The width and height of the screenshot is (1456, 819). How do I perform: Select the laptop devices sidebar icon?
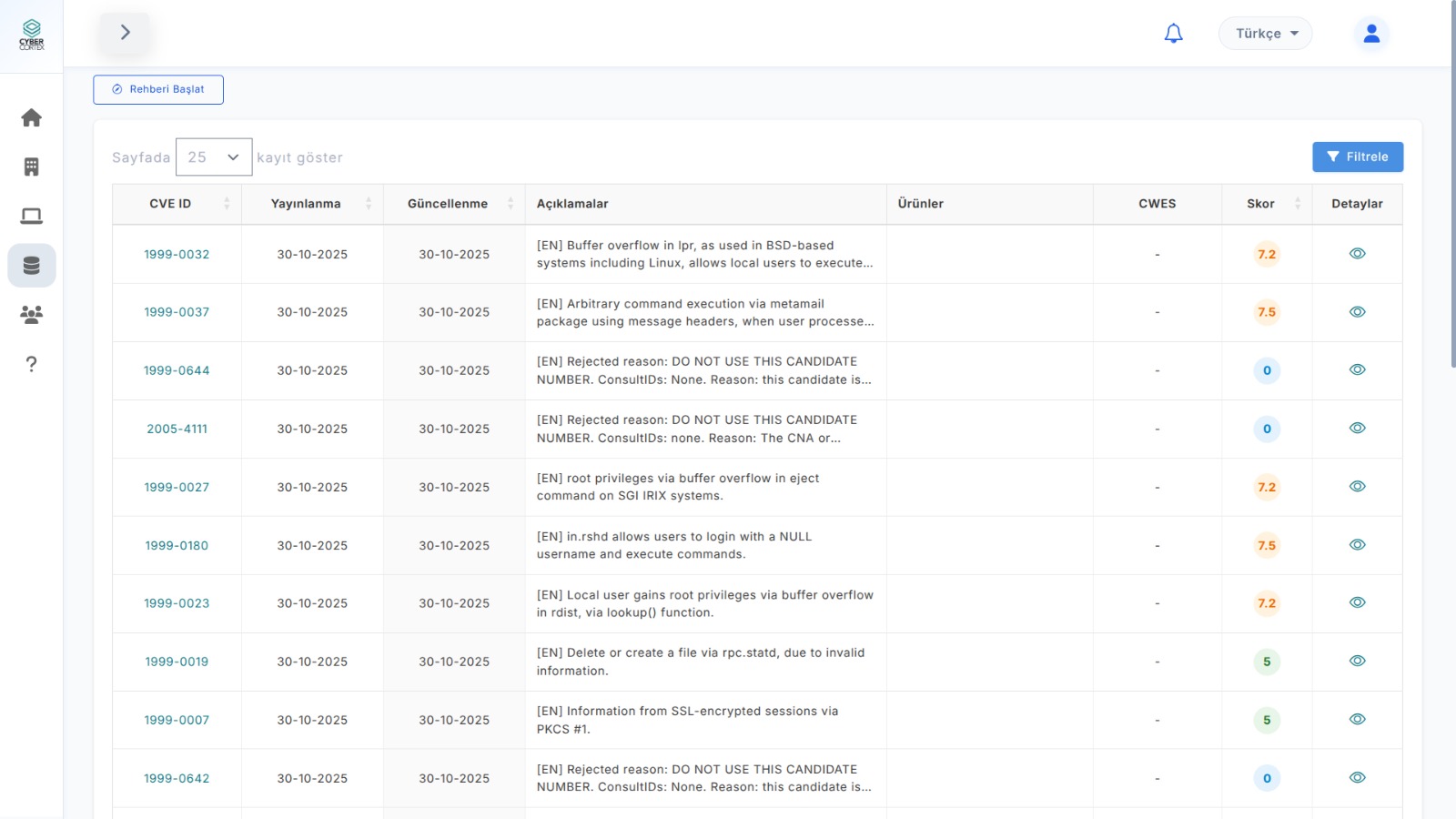pos(31,216)
